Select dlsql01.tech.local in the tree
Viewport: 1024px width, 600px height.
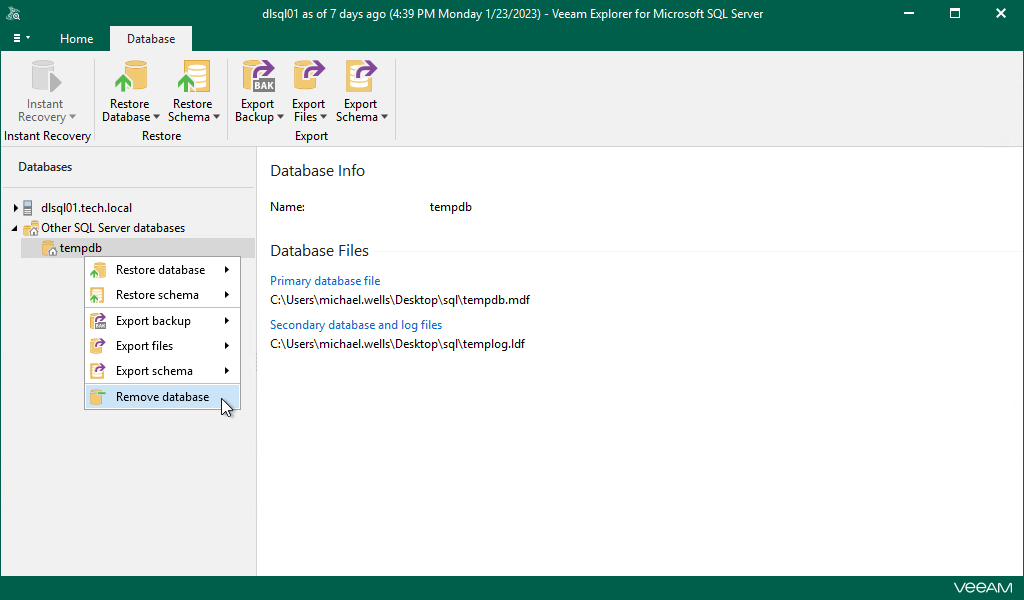click(x=86, y=208)
